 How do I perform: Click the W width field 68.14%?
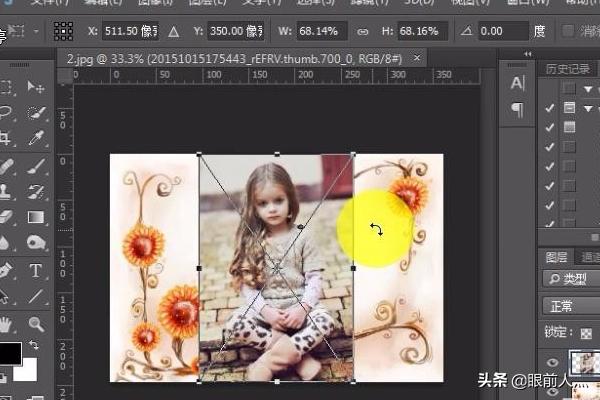pyautogui.click(x=322, y=31)
